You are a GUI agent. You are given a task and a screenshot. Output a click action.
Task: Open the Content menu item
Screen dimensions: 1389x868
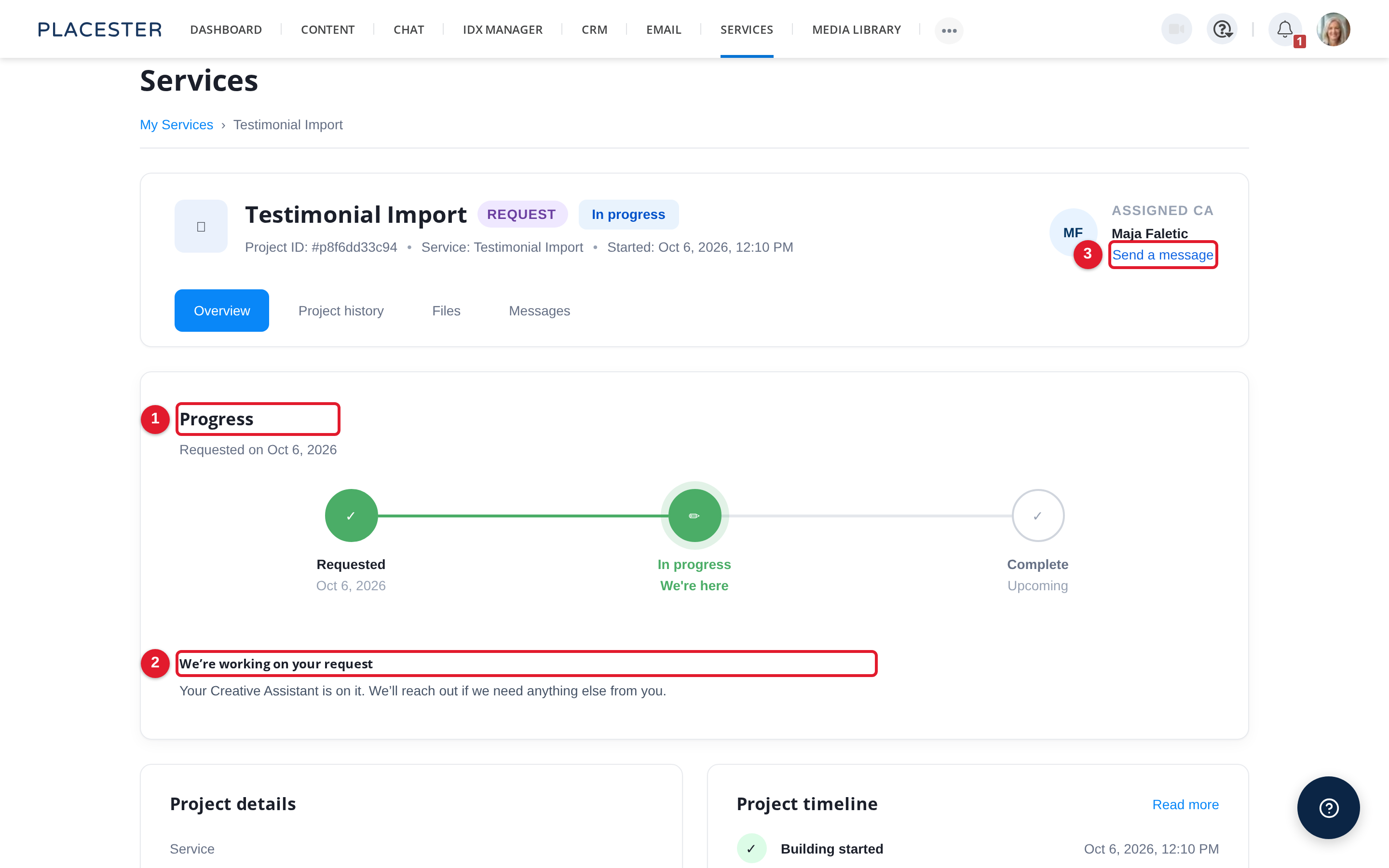point(328,29)
